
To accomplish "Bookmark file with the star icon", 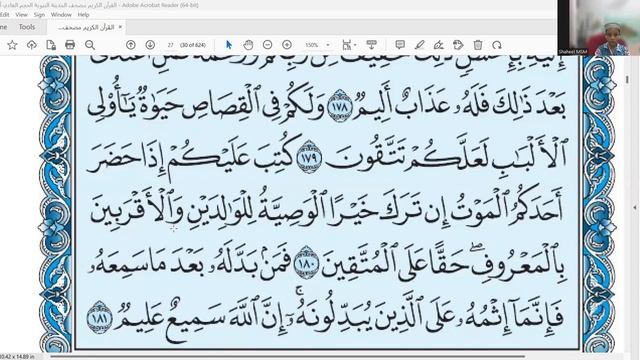I will [x=12, y=45].
